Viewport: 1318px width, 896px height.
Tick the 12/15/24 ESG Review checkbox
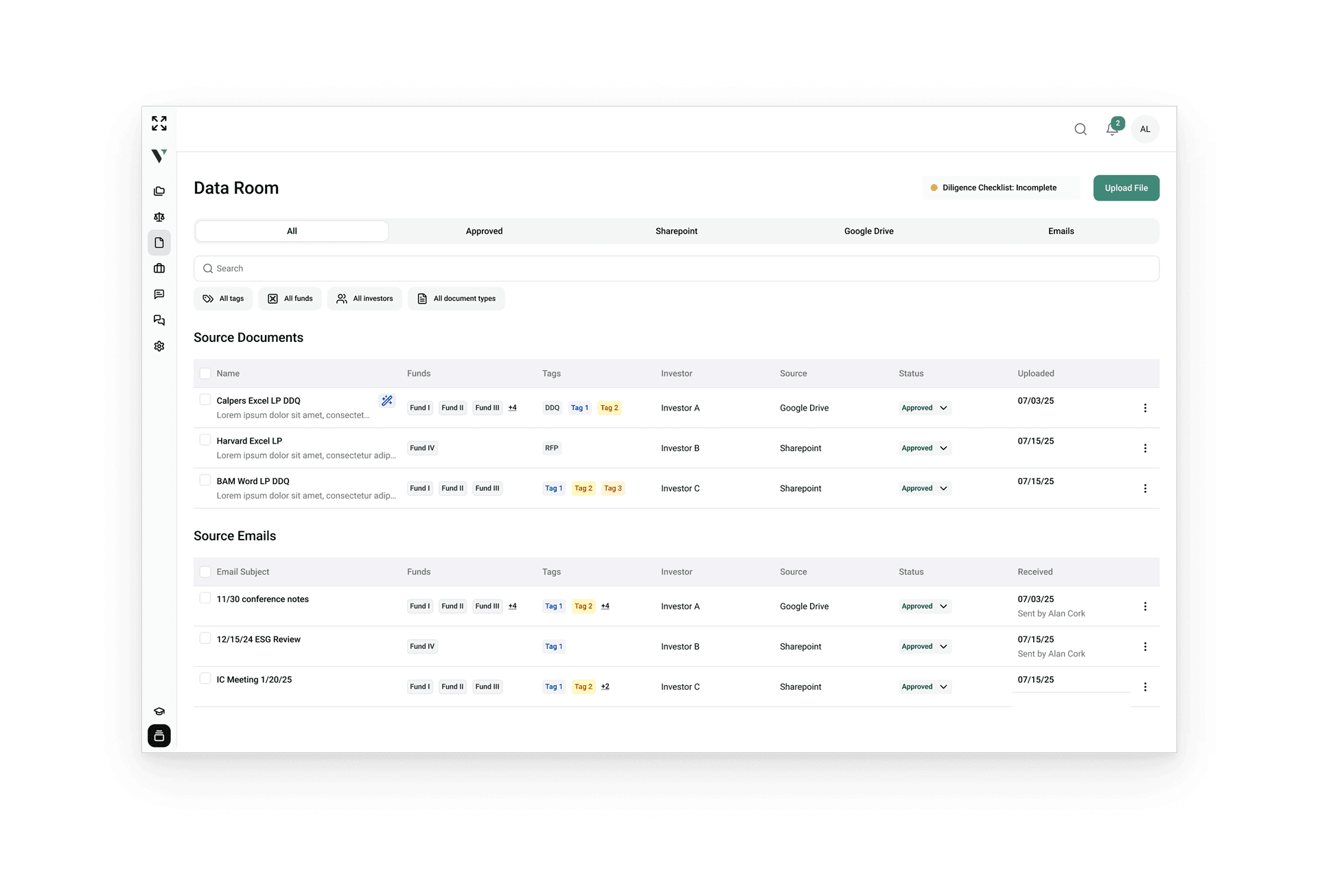205,639
